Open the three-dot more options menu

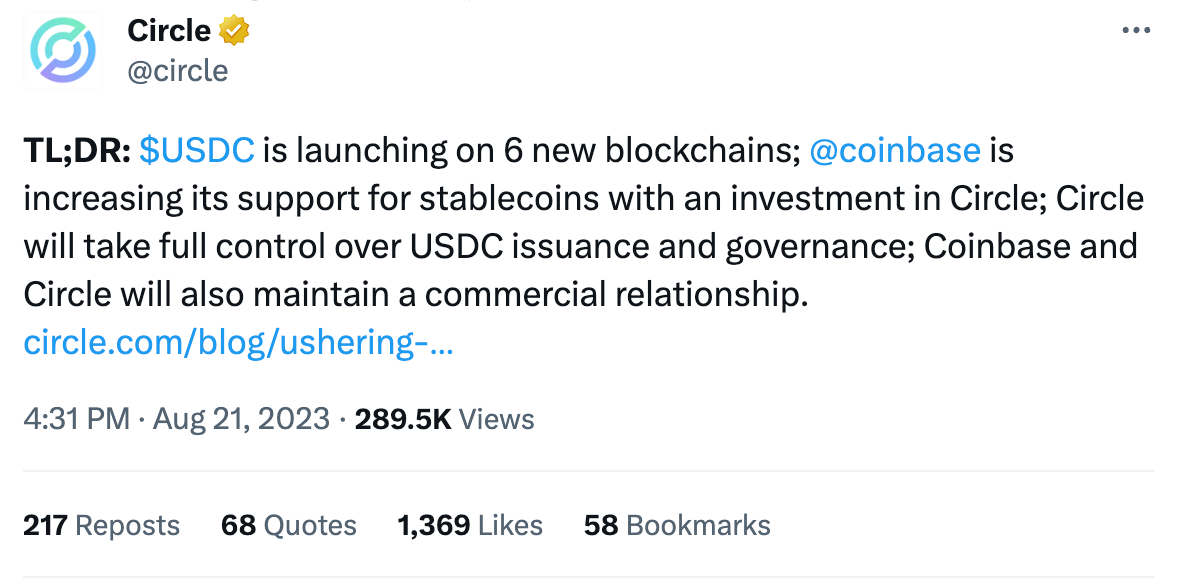pyautogui.click(x=1136, y=31)
